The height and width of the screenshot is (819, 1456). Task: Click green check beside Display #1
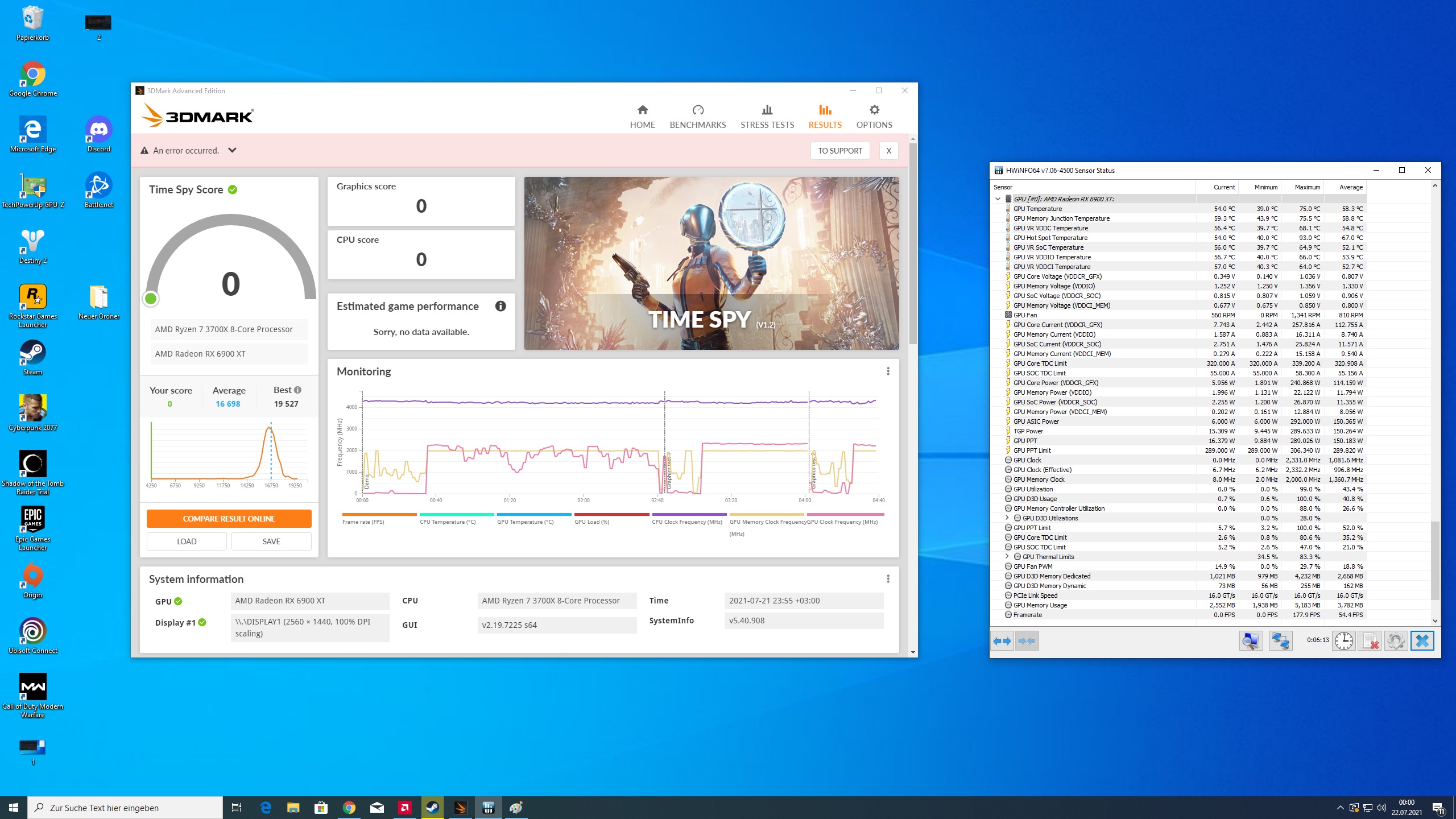[202, 623]
